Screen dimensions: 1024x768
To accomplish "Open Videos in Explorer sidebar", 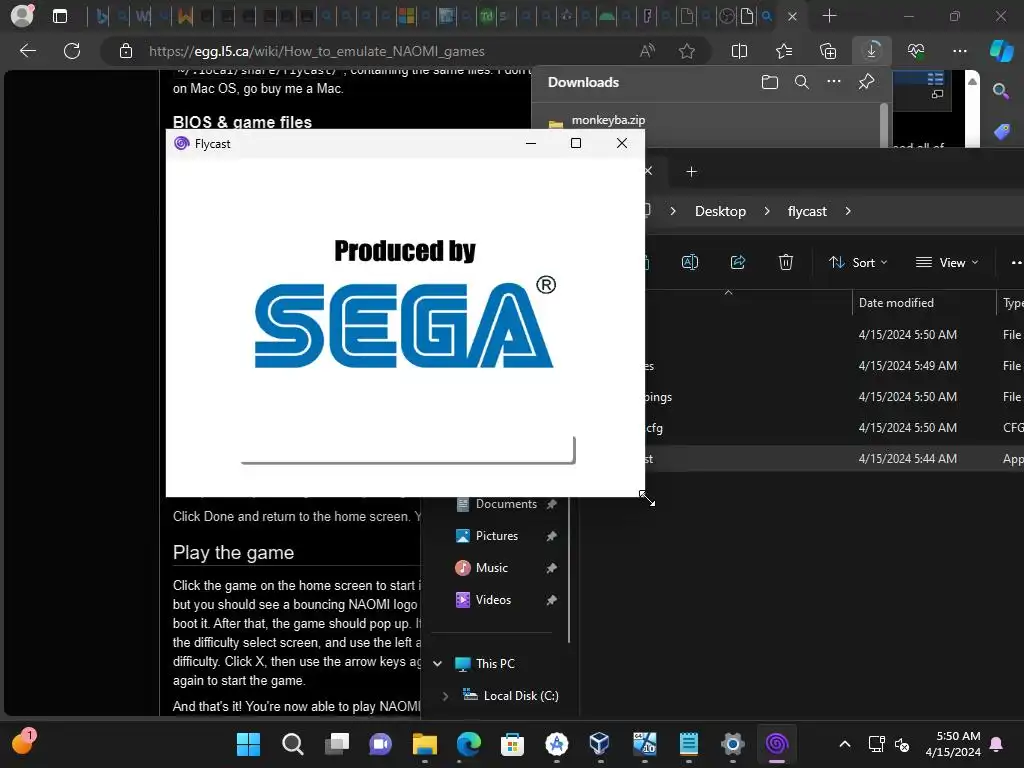I will tap(493, 600).
